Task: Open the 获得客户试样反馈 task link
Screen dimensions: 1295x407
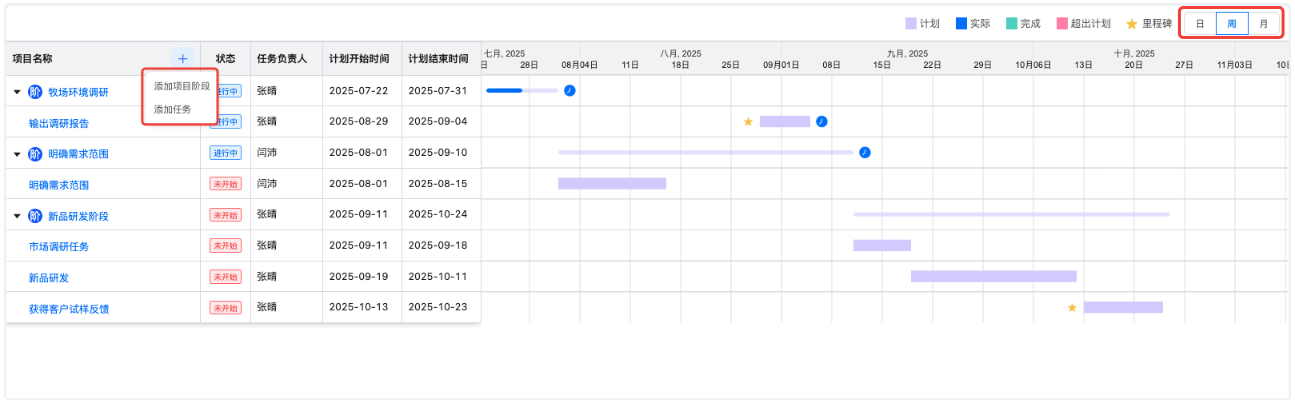Action: pos(69,309)
